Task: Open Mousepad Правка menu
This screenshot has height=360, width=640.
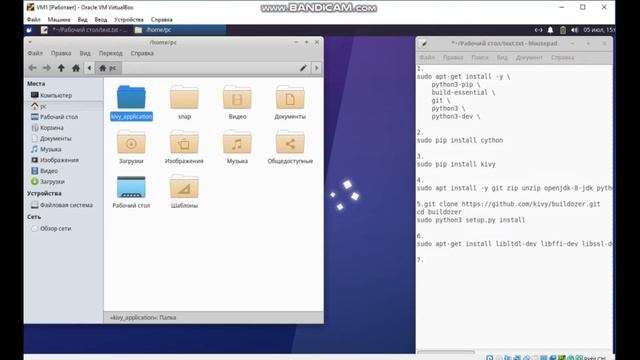Action: 453,58
